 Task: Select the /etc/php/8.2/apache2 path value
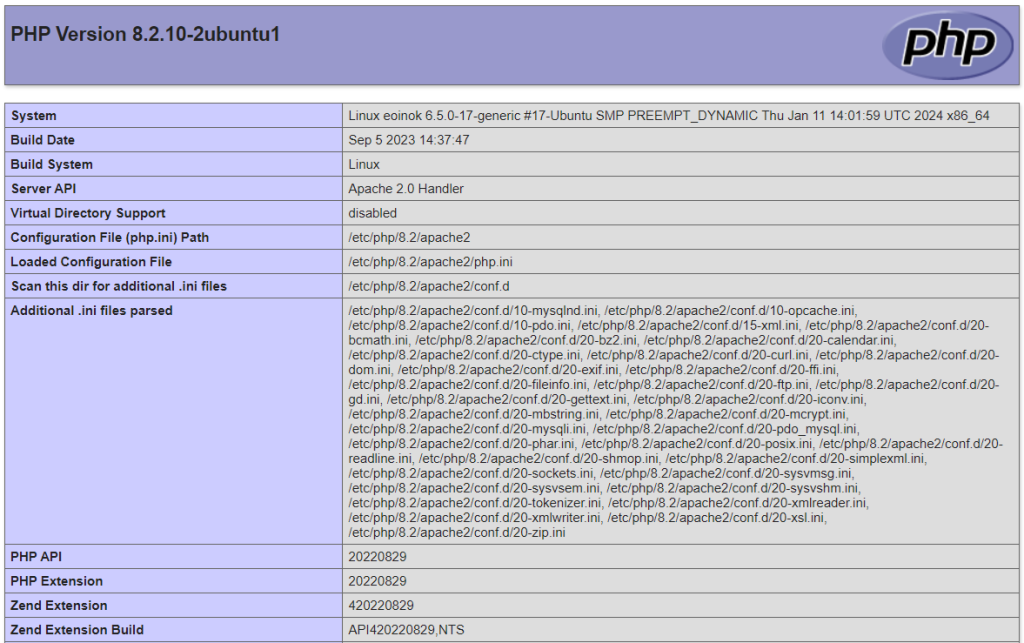pyautogui.click(x=409, y=238)
